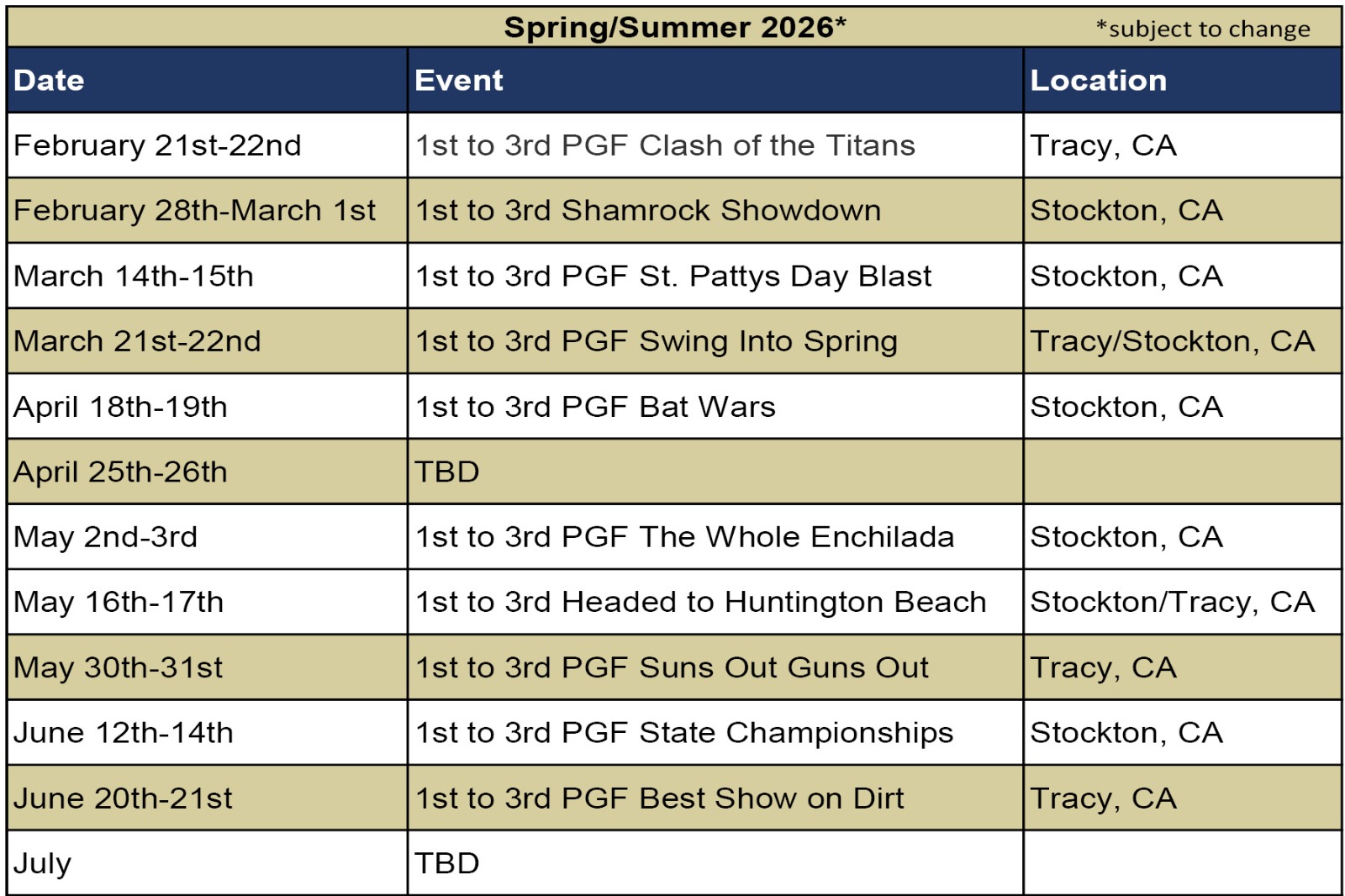Open The Whole Enchilada event
Image resolution: width=1345 pixels, height=896 pixels.
pos(684,537)
